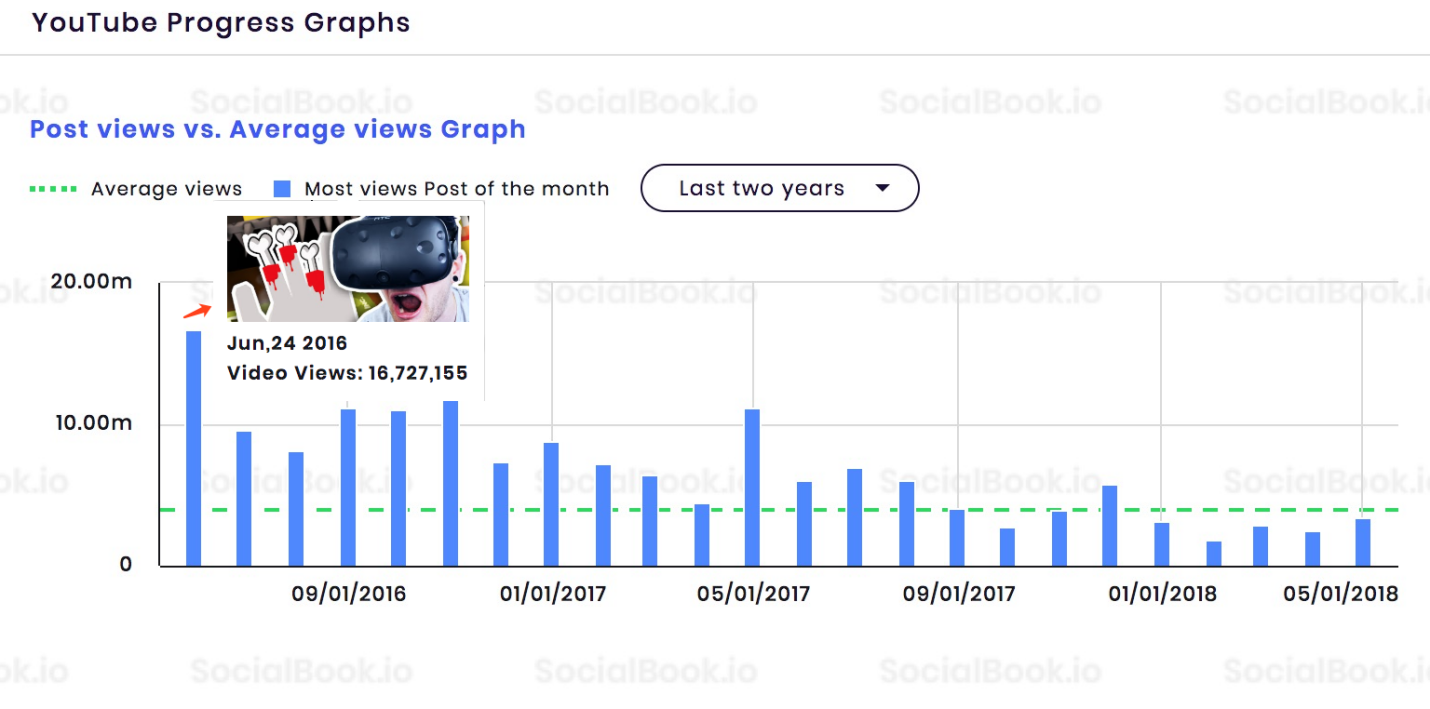Select the bar above the 09/01/2017 label
The height and width of the screenshot is (709, 1430).
point(957,538)
